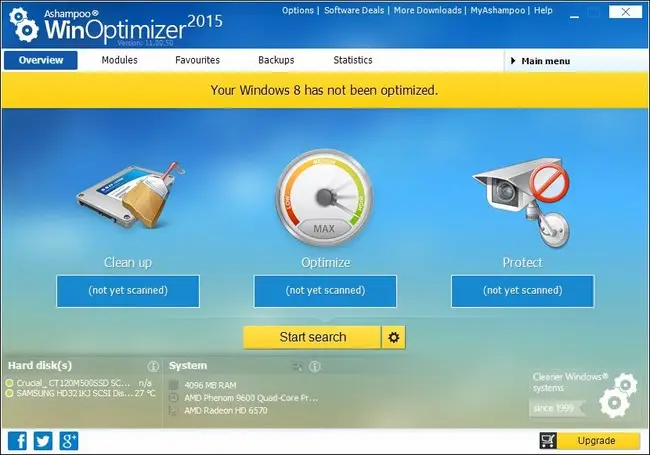650x455 pixels.
Task: Click the Optimize heading
Action: (x=325, y=263)
